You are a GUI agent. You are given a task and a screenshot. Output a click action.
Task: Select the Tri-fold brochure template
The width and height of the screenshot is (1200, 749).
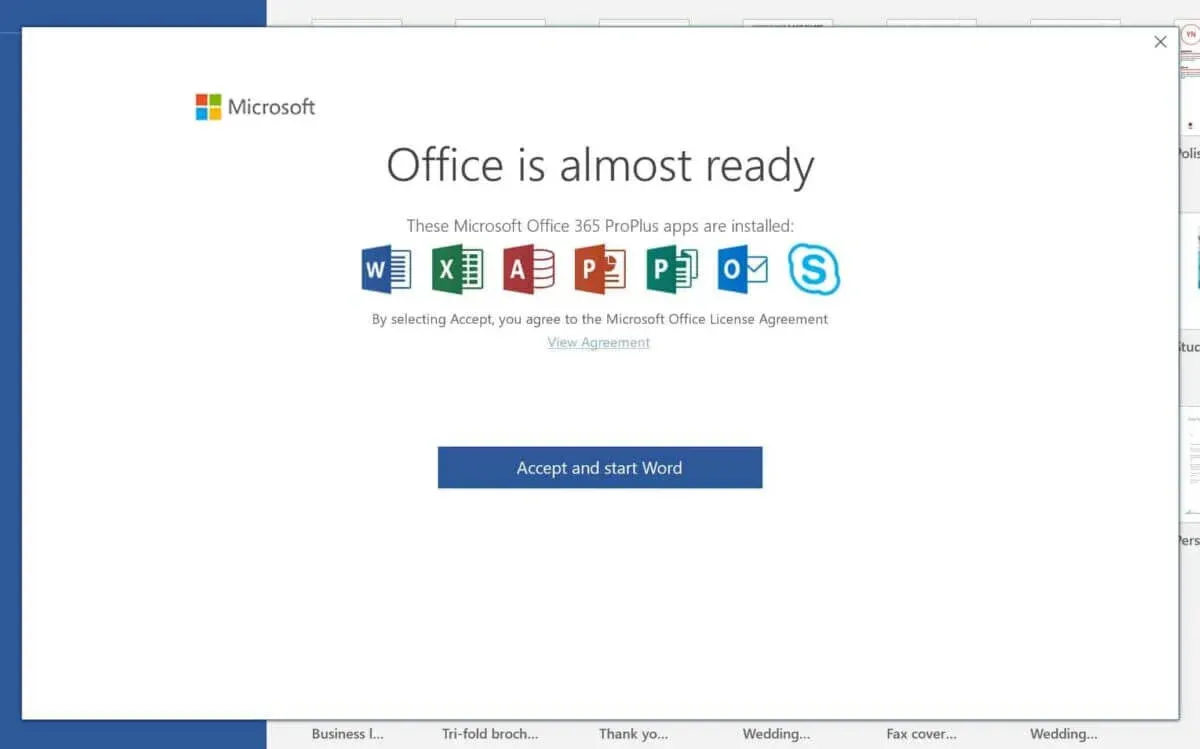point(491,733)
